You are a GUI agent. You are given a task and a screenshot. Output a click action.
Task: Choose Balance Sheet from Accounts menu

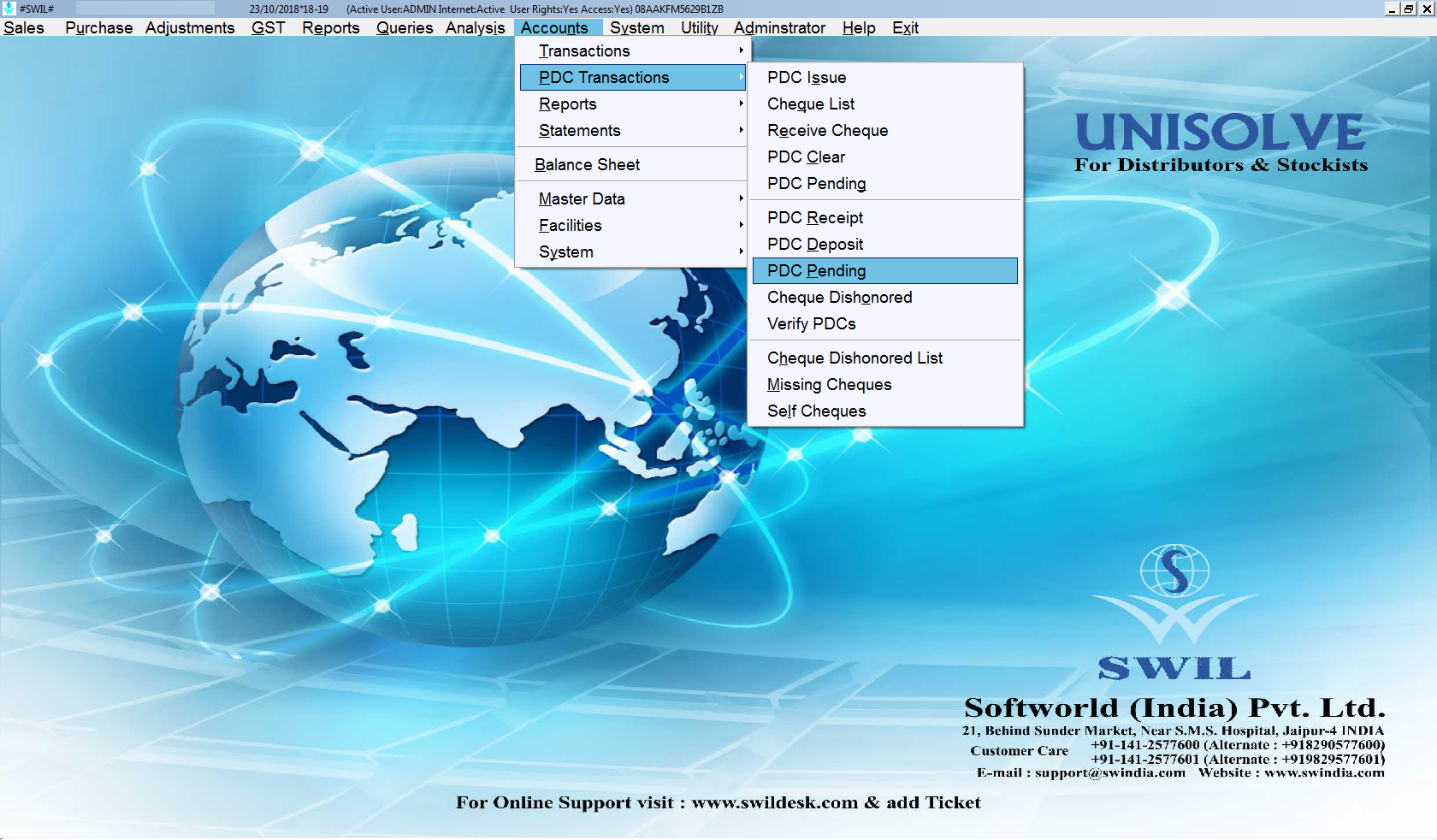pyautogui.click(x=633, y=165)
